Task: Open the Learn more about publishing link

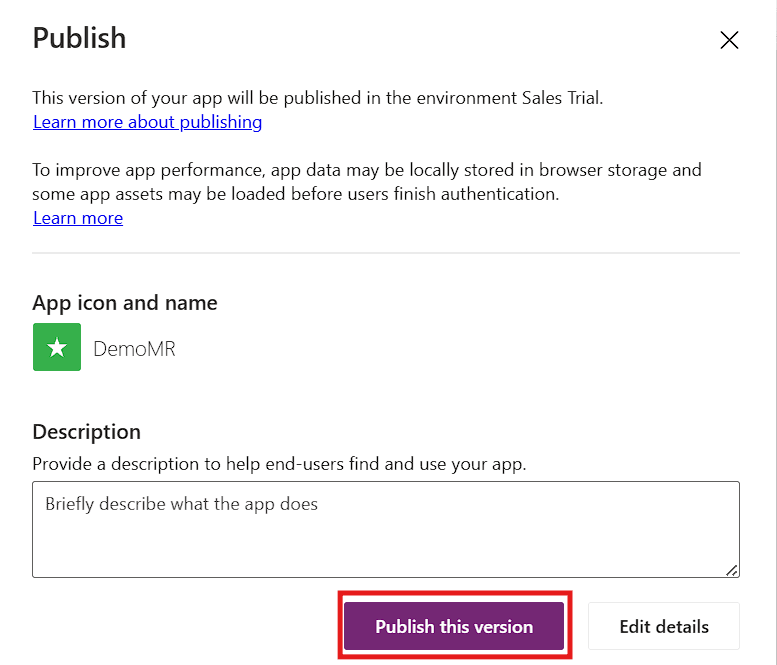Action: tap(148, 122)
